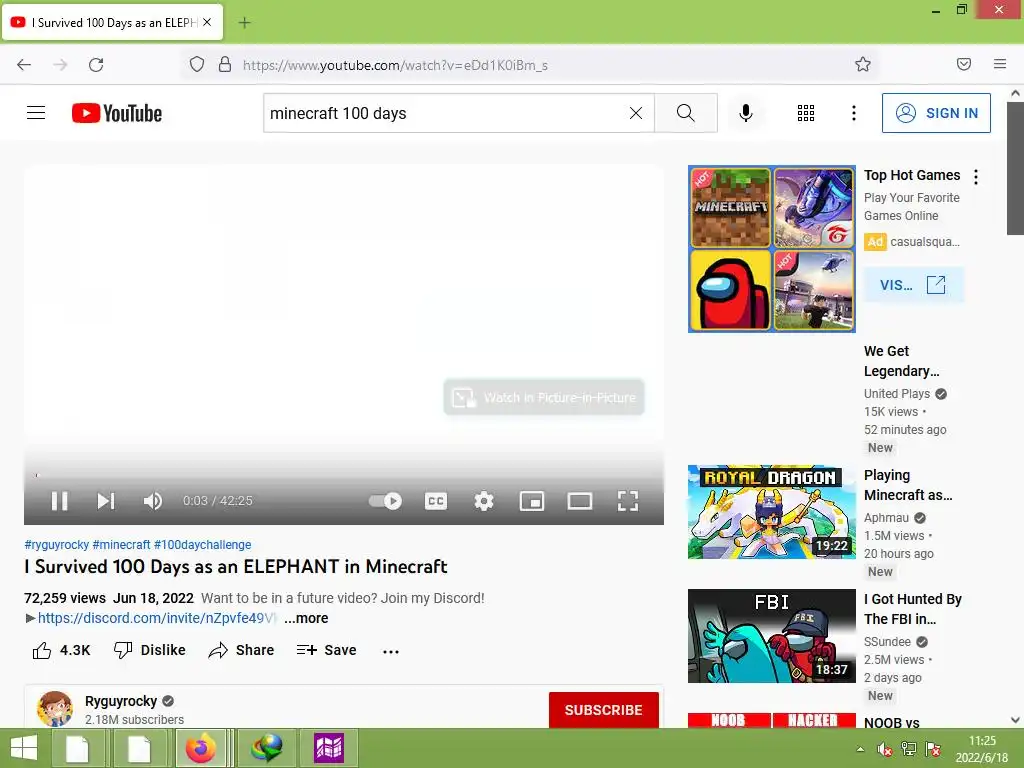Open Windows Start button
This screenshot has width=1024, height=768.
tap(24, 748)
